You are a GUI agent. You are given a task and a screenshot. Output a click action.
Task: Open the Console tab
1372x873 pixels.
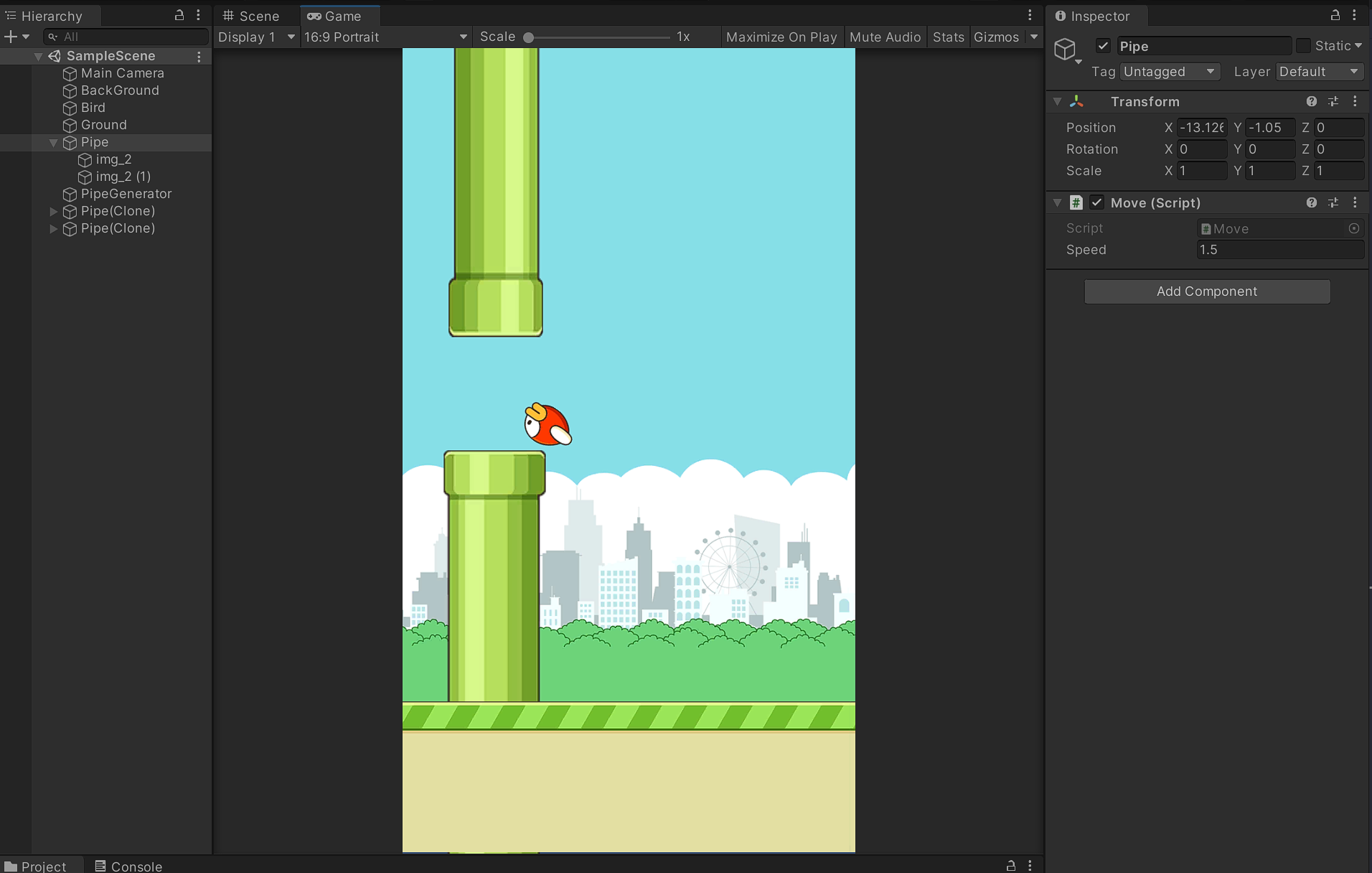tap(129, 866)
